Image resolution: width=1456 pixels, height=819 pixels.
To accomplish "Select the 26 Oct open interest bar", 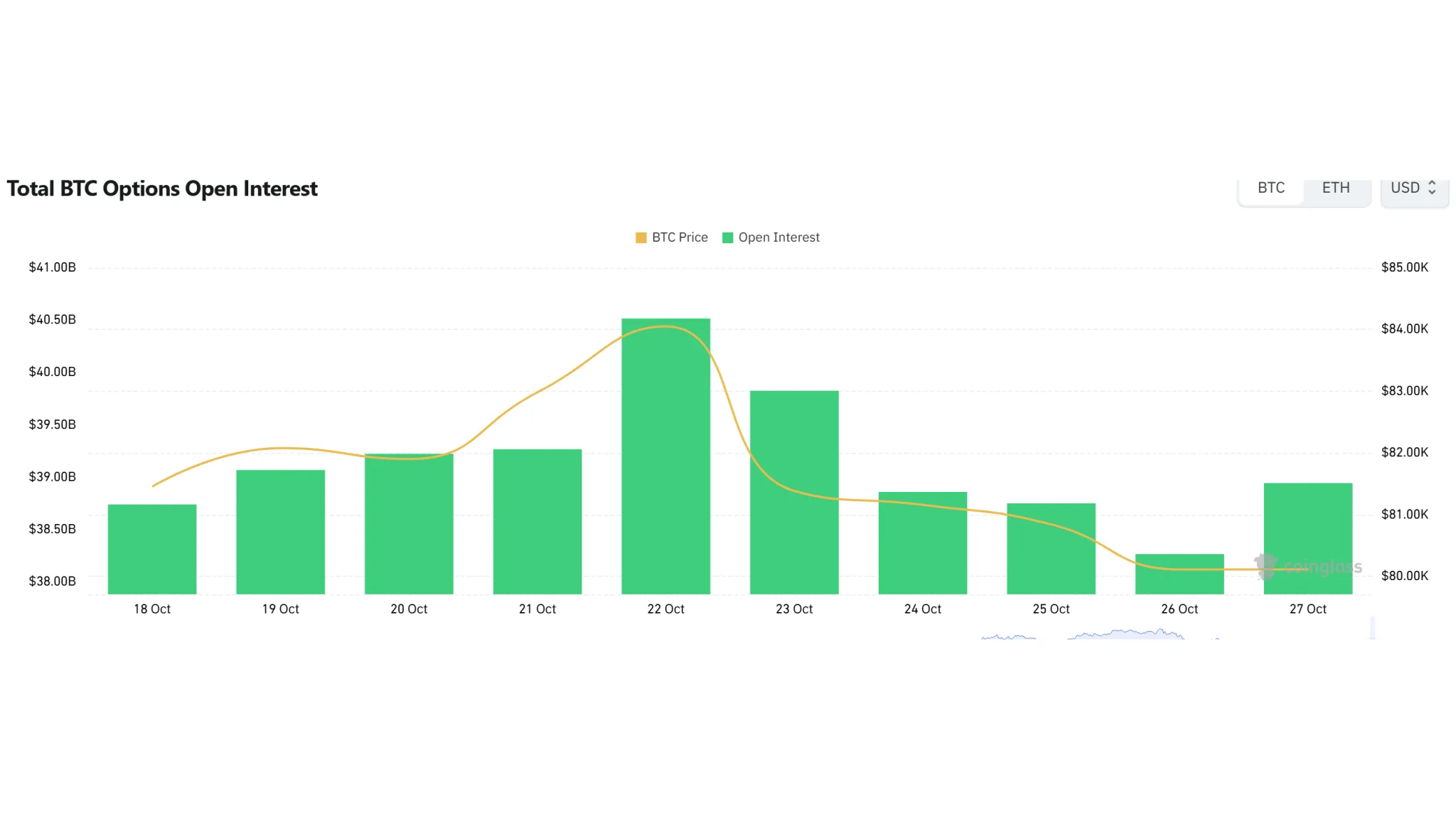I will pyautogui.click(x=1179, y=574).
